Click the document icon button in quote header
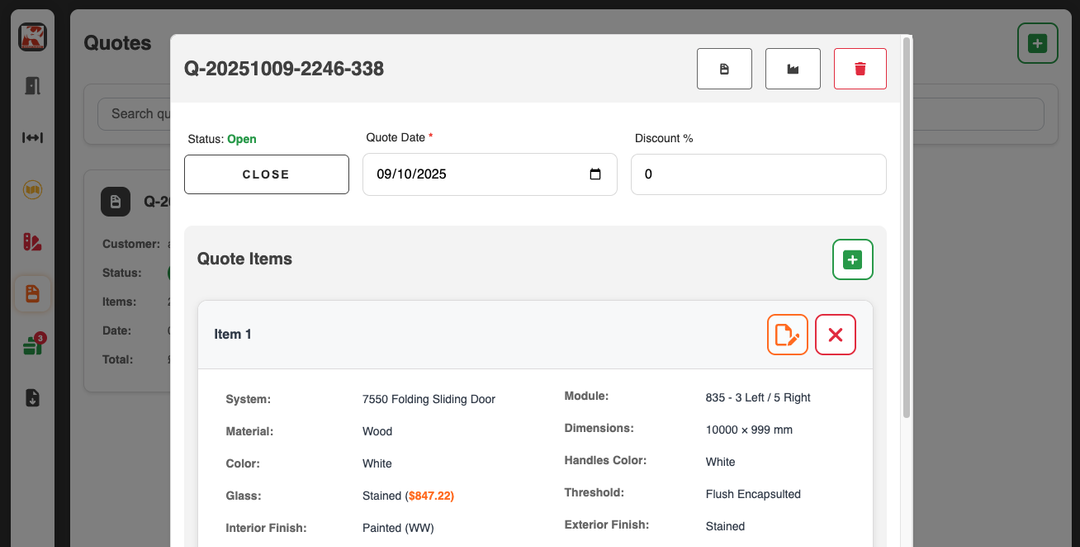1080x547 pixels. click(x=724, y=69)
